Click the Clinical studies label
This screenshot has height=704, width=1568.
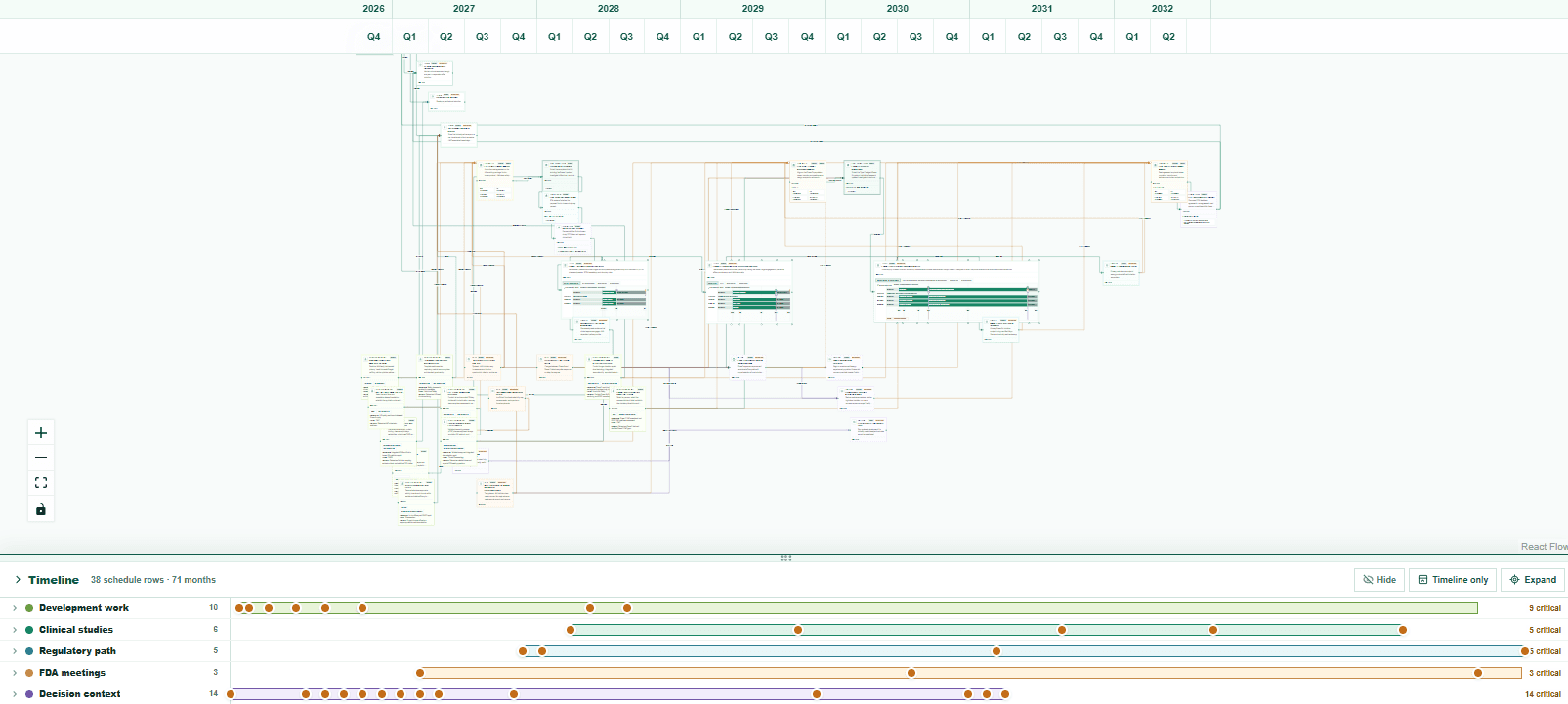pyautogui.click(x=76, y=630)
